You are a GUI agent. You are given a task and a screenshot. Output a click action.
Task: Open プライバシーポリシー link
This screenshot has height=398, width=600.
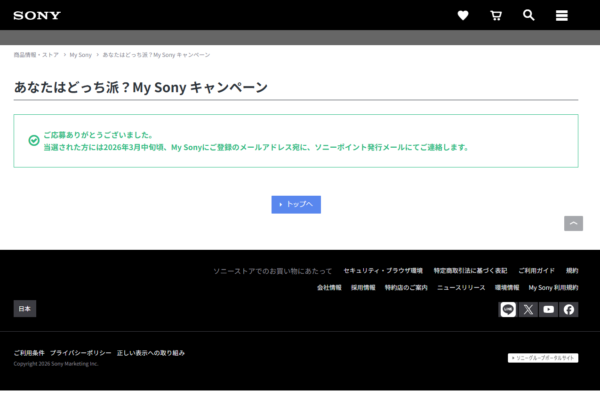coord(81,353)
